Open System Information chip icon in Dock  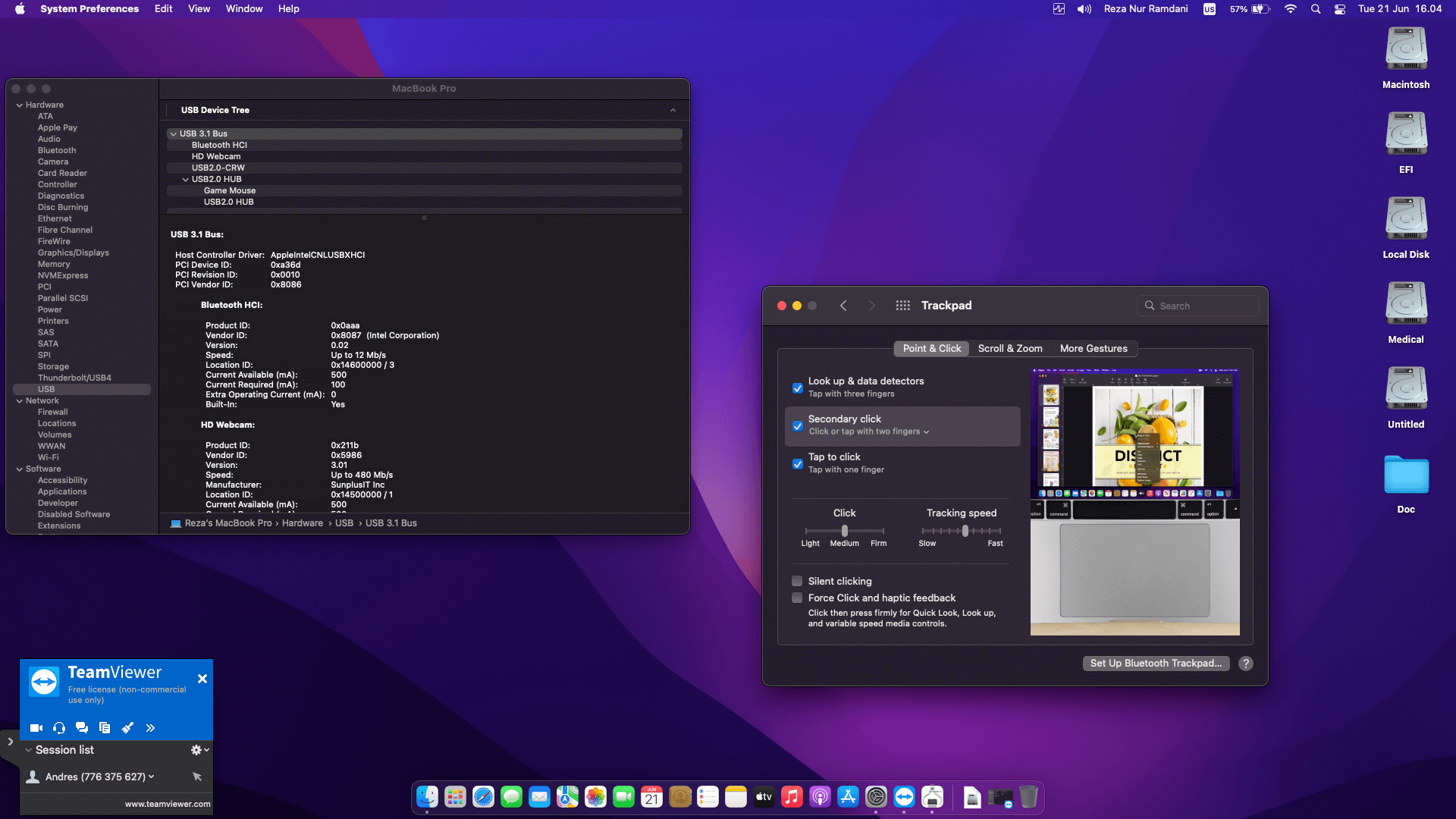point(933,797)
